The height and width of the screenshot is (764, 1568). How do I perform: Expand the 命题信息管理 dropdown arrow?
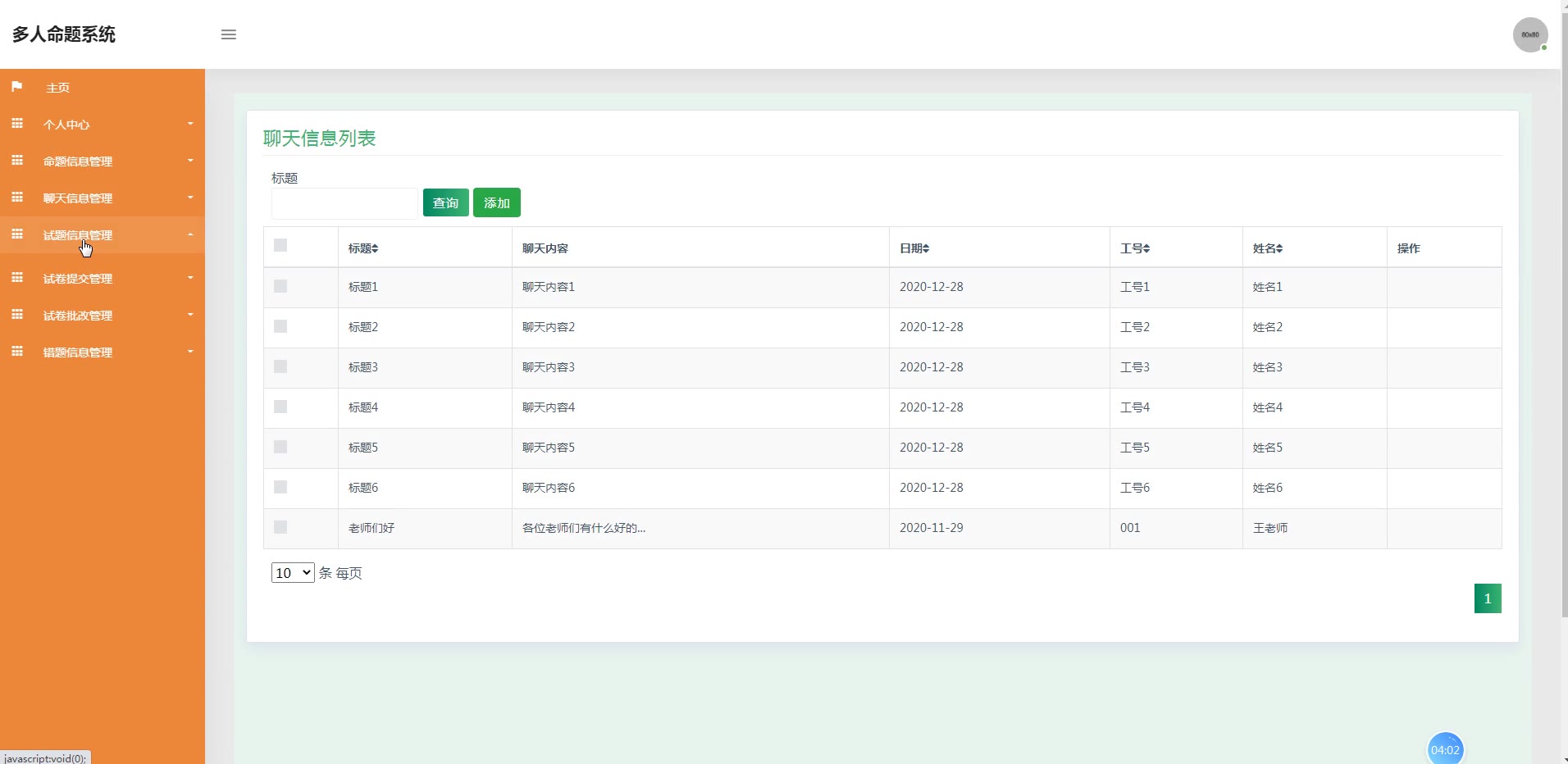tap(190, 161)
